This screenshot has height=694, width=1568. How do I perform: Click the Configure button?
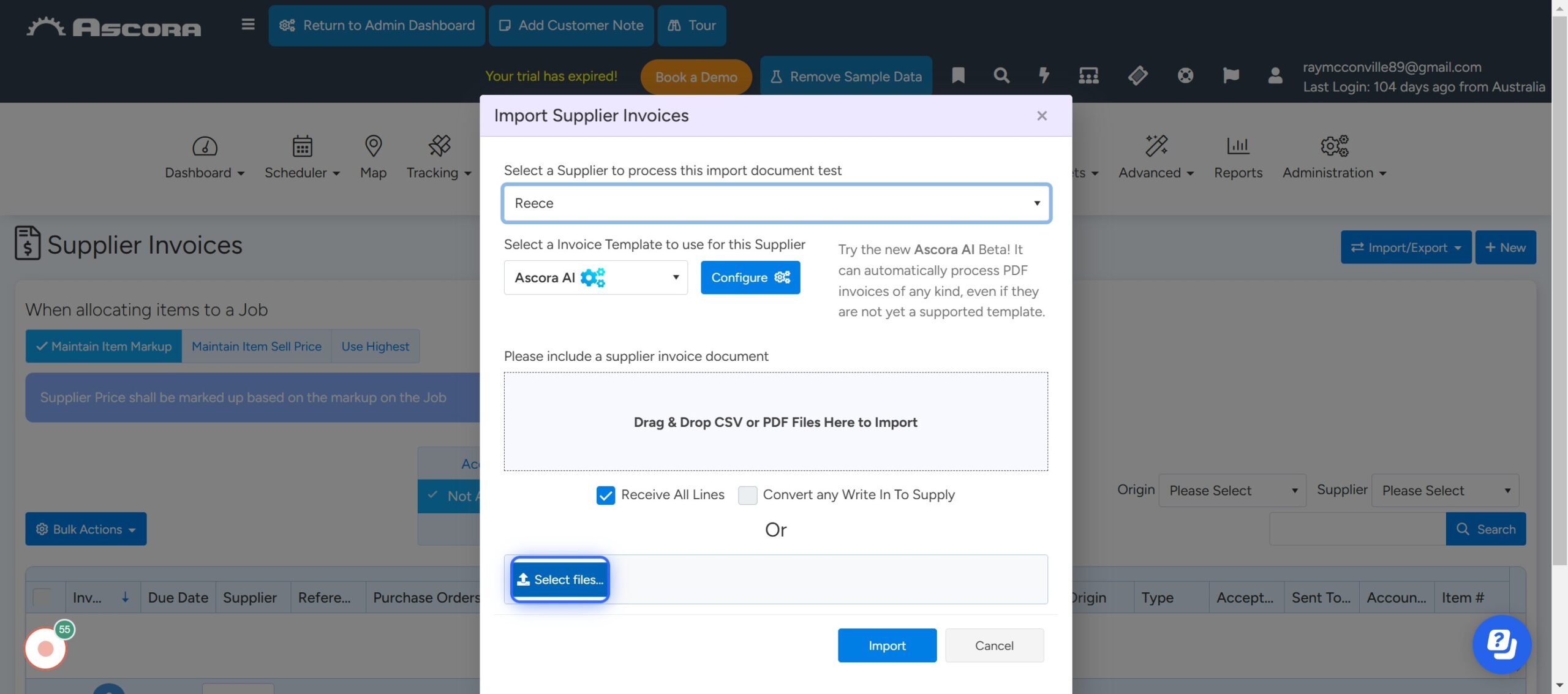tap(750, 277)
